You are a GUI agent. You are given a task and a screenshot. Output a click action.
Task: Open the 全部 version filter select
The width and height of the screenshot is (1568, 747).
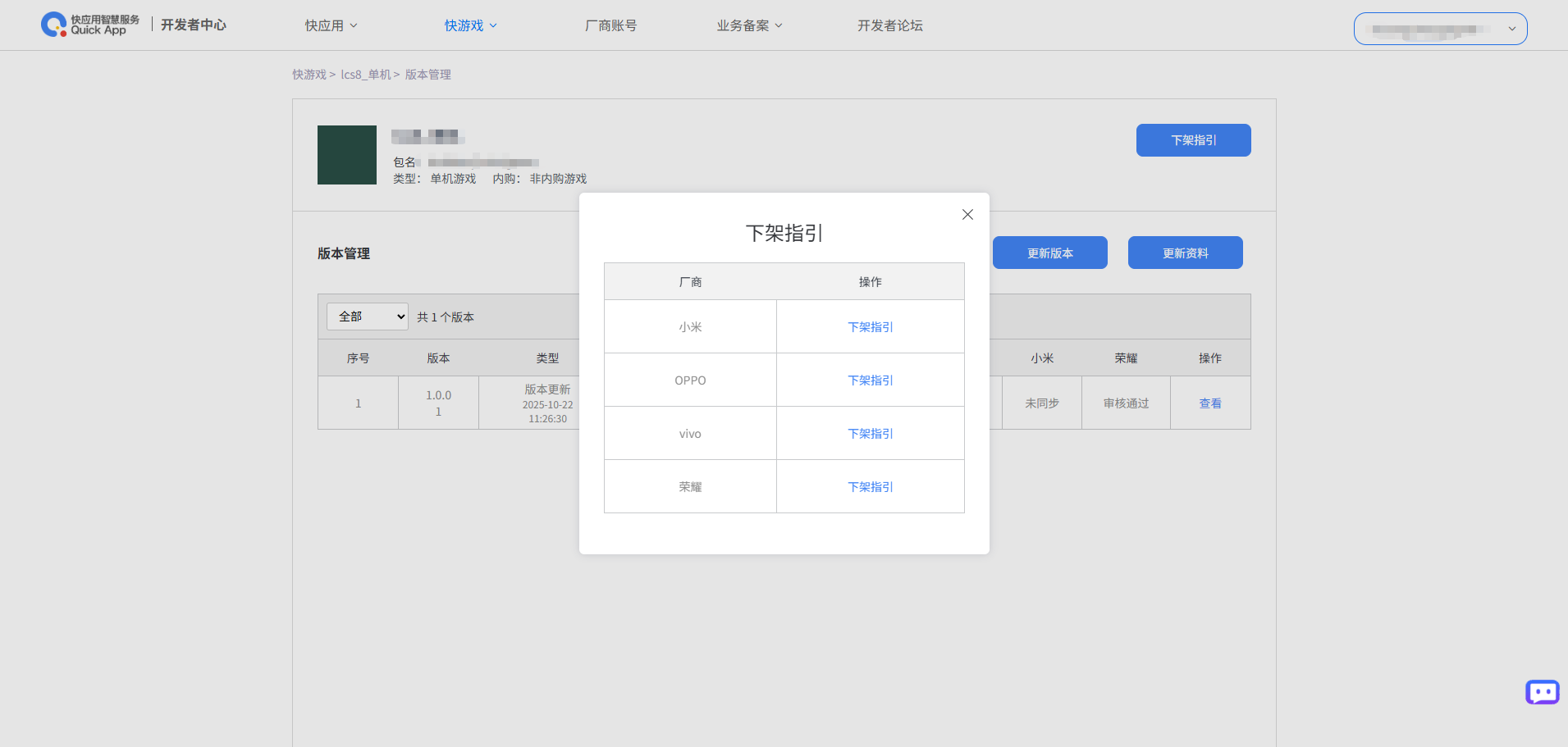coord(367,317)
